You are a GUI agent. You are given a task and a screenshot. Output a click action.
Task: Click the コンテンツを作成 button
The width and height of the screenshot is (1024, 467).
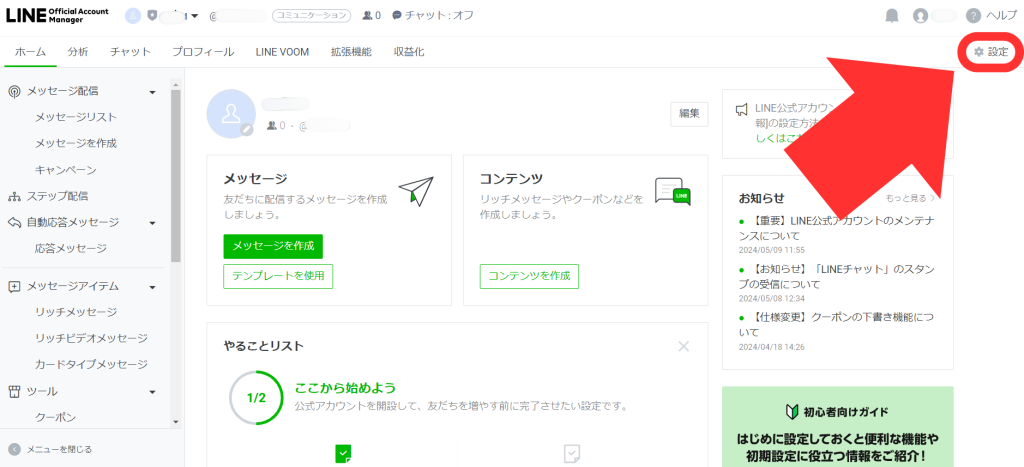tap(529, 276)
